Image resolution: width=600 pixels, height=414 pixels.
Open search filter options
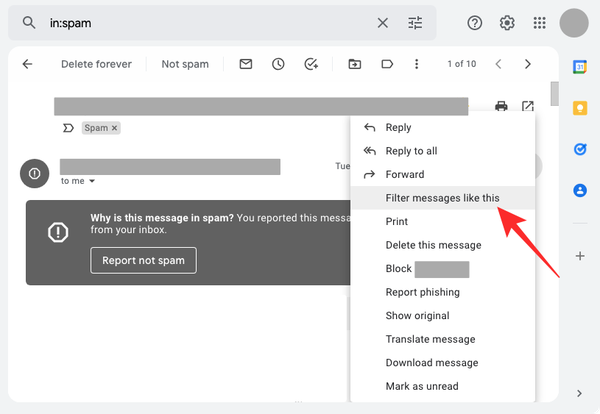pyautogui.click(x=415, y=23)
